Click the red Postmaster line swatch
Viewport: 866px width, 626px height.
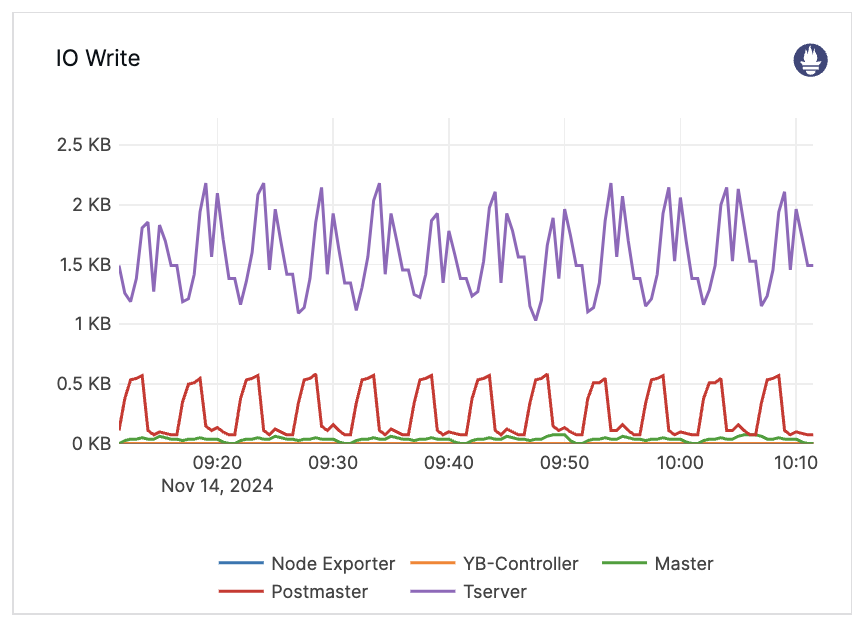(x=241, y=592)
